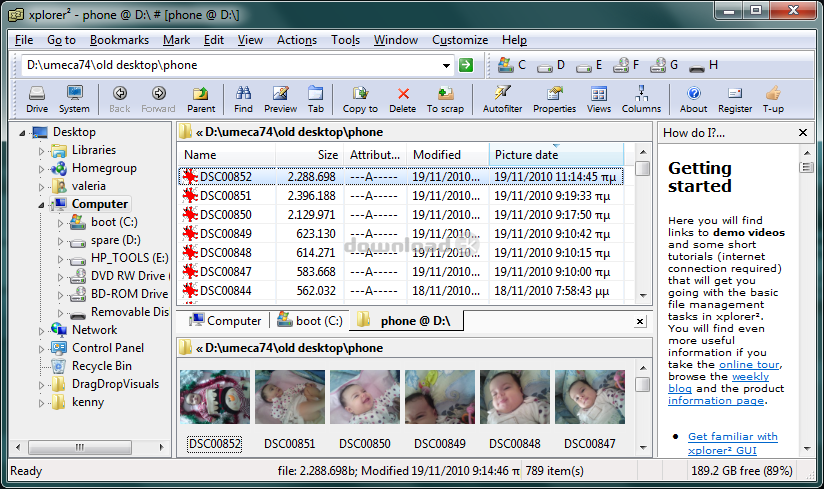Switch to the boot (C:) tab
This screenshot has height=489, width=824.
[309, 321]
